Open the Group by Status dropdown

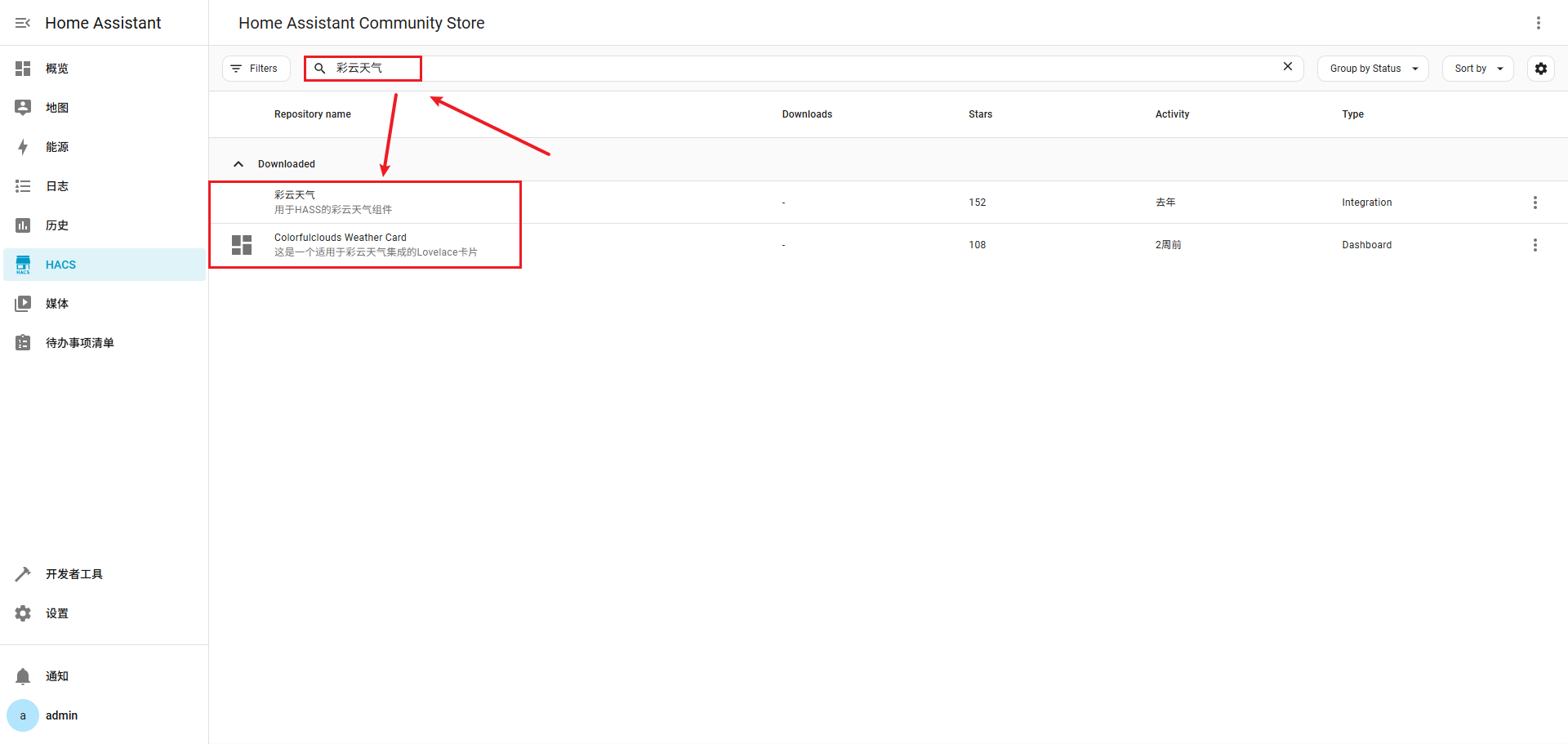tap(1372, 69)
